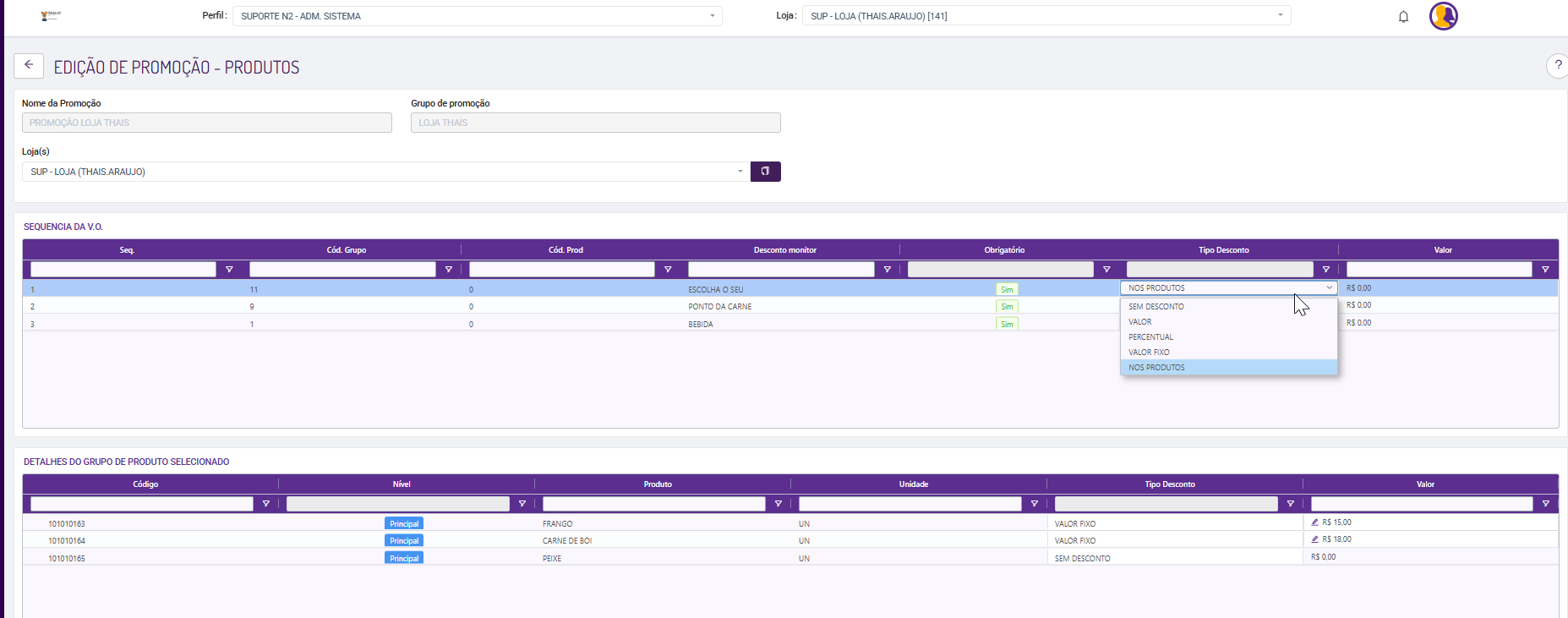This screenshot has height=618, width=1568.
Task: Filter icon for Cód. Grupo column
Action: (449, 270)
